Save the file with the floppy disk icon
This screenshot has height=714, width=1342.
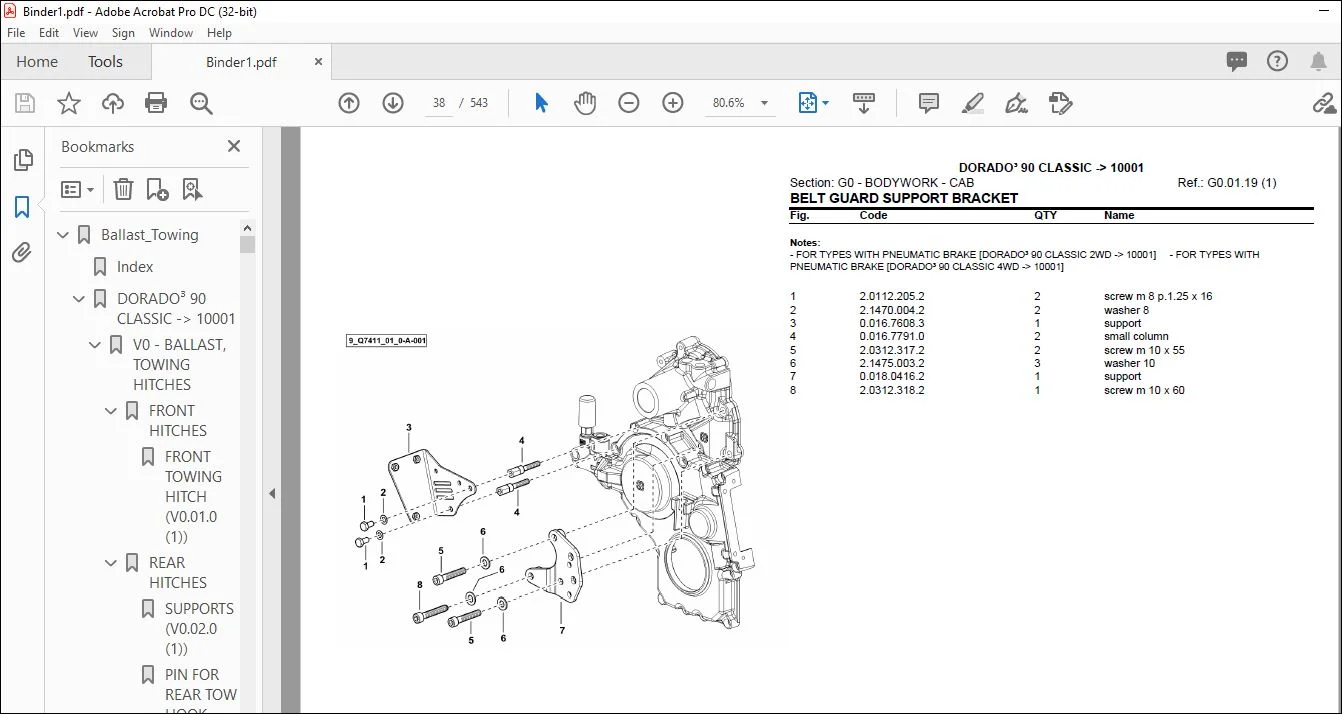(x=25, y=103)
